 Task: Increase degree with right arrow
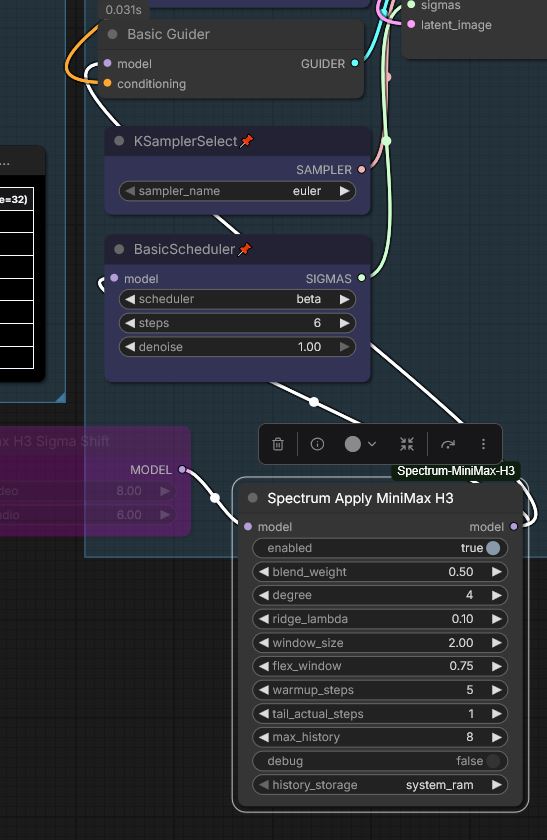(497, 595)
